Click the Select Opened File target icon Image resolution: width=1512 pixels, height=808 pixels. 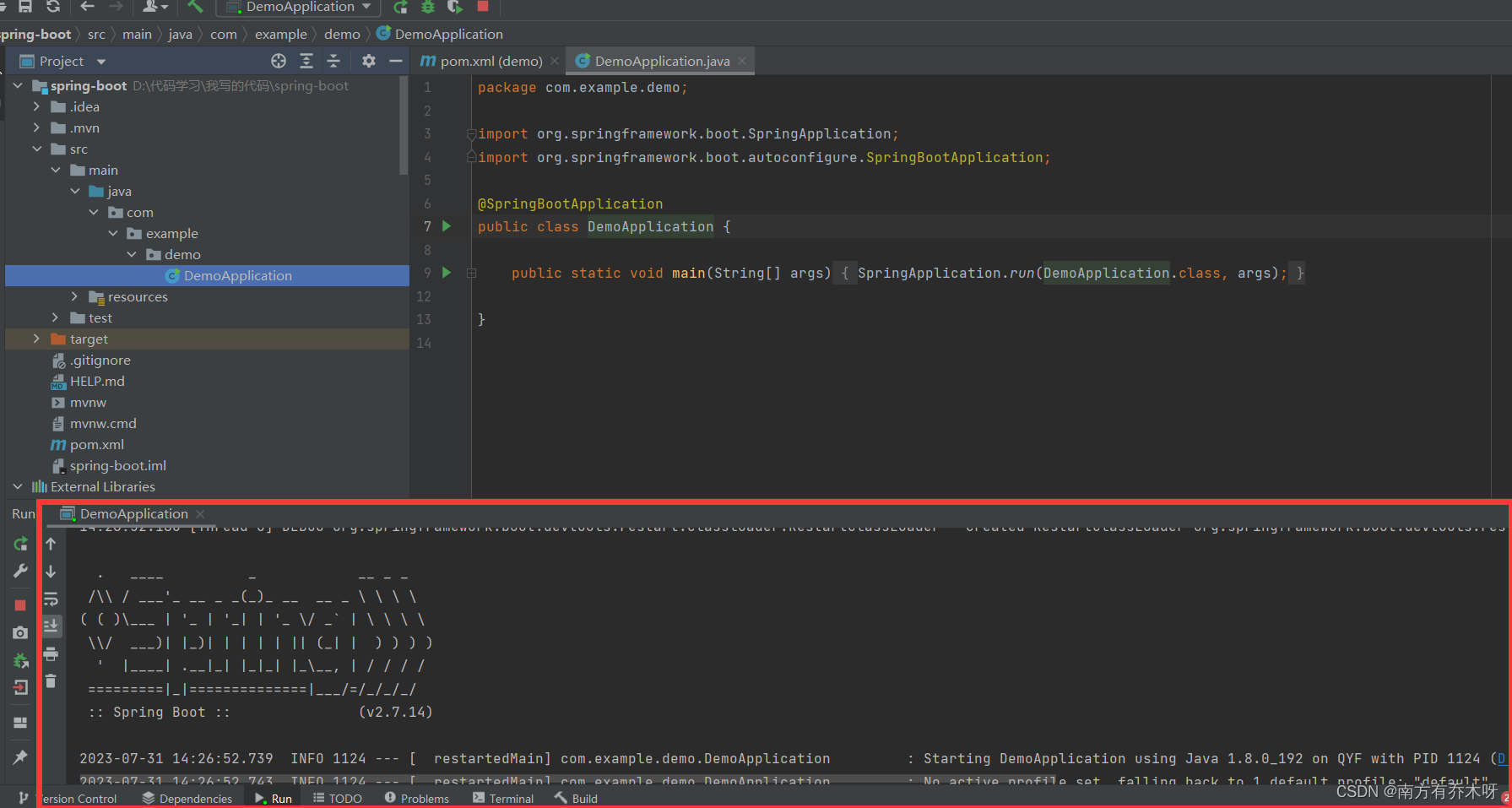[279, 61]
